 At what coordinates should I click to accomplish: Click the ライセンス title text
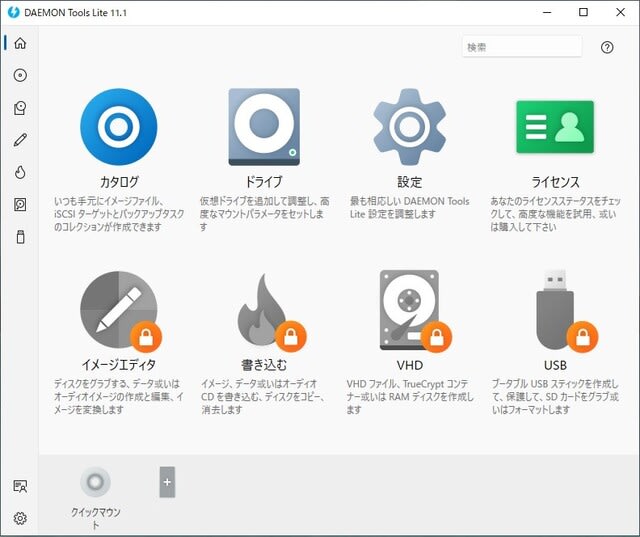(x=555, y=182)
